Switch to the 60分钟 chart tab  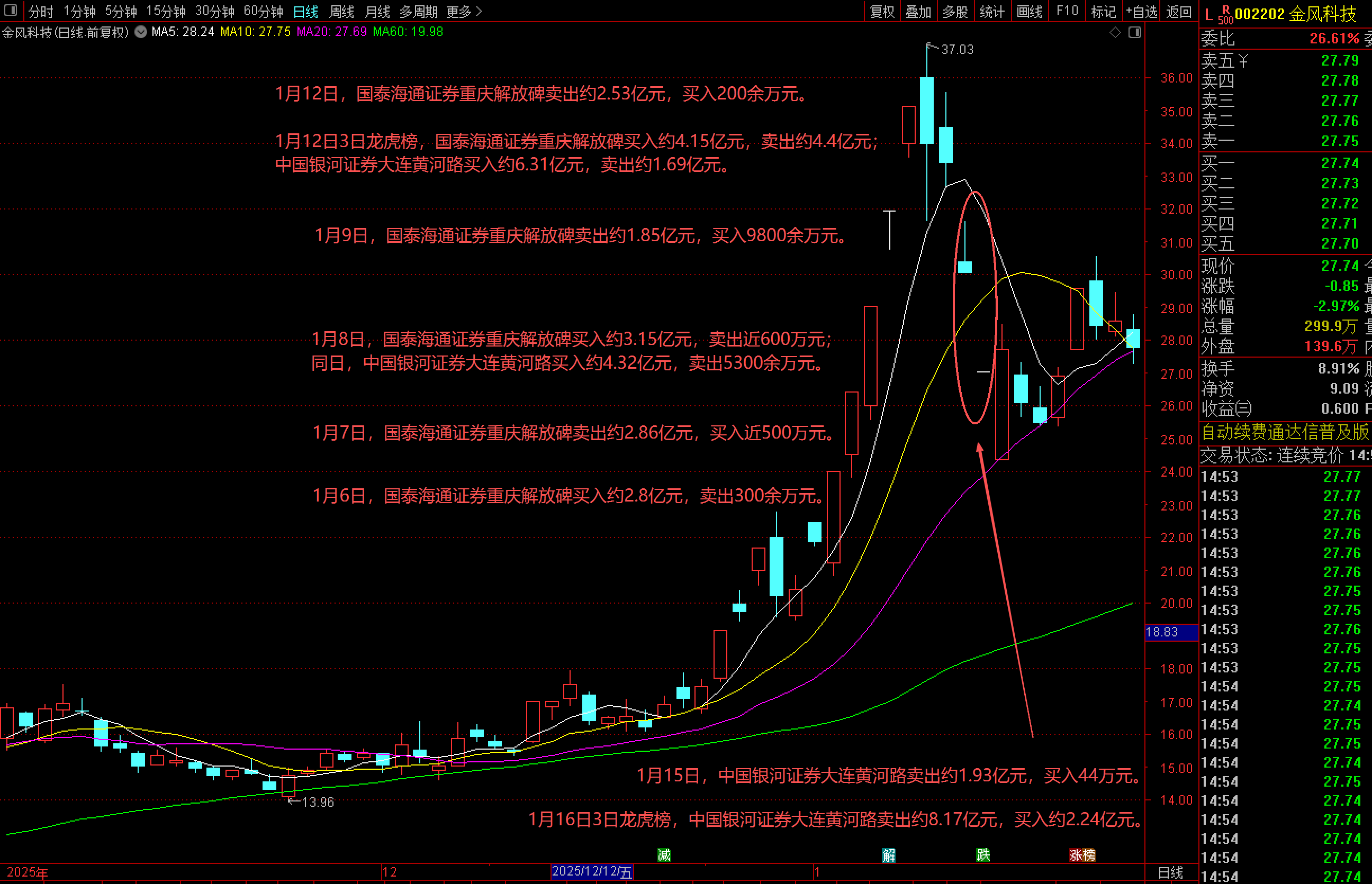point(263,12)
